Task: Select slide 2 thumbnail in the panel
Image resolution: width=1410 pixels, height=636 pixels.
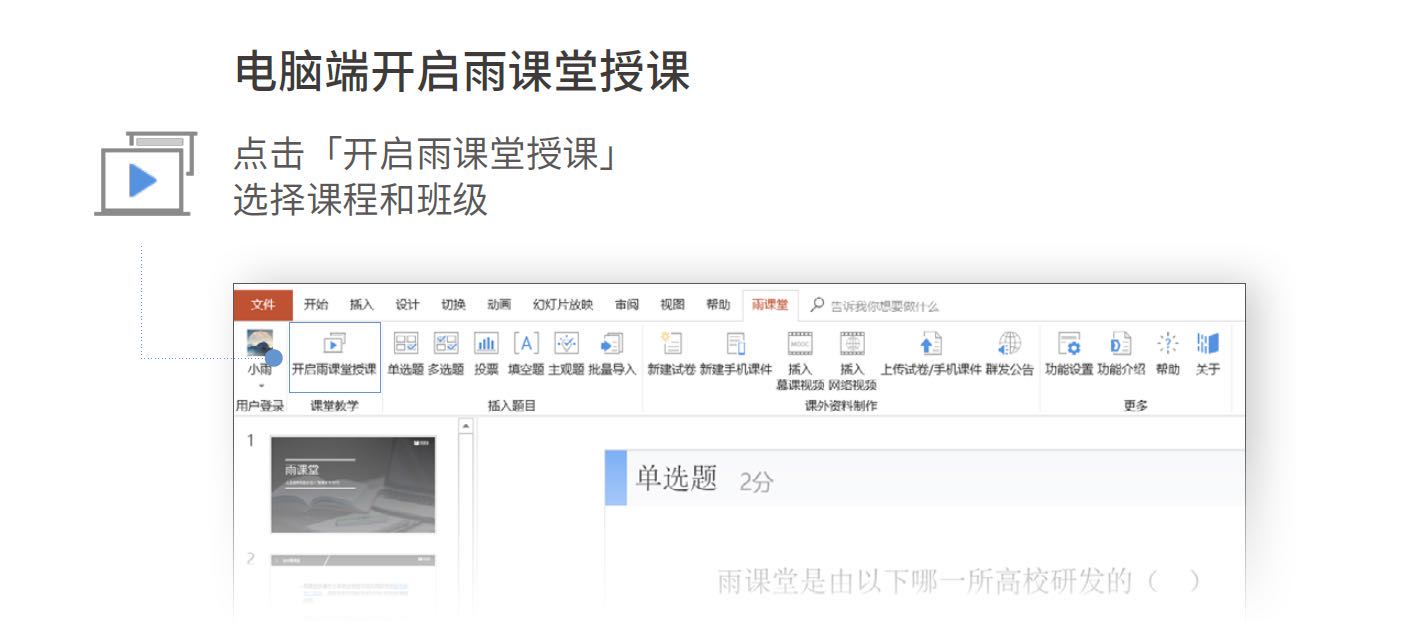Action: 353,587
